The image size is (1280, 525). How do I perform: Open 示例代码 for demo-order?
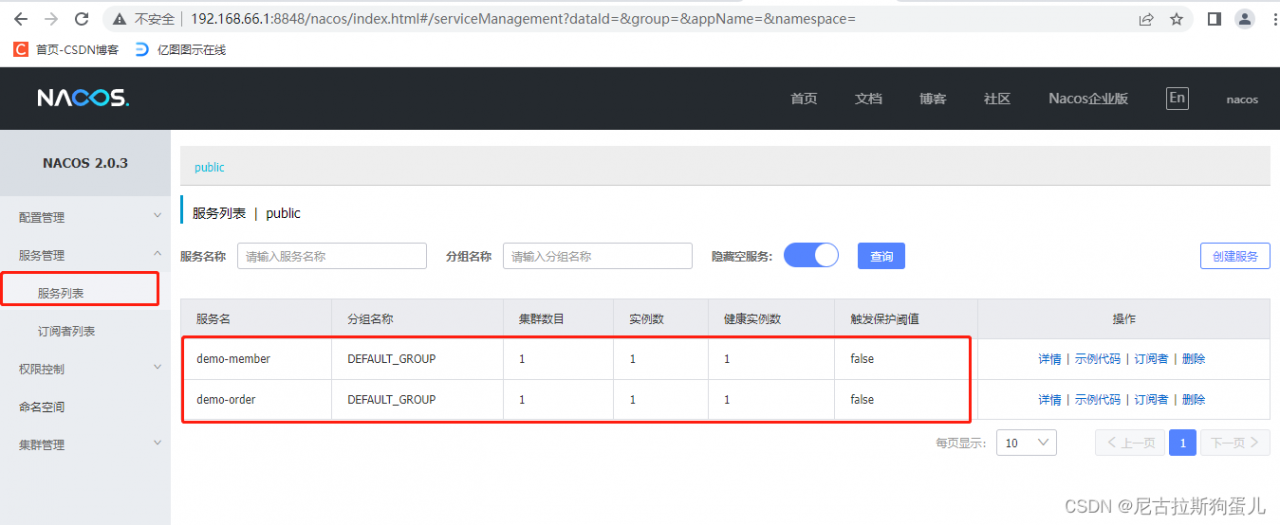point(1098,399)
